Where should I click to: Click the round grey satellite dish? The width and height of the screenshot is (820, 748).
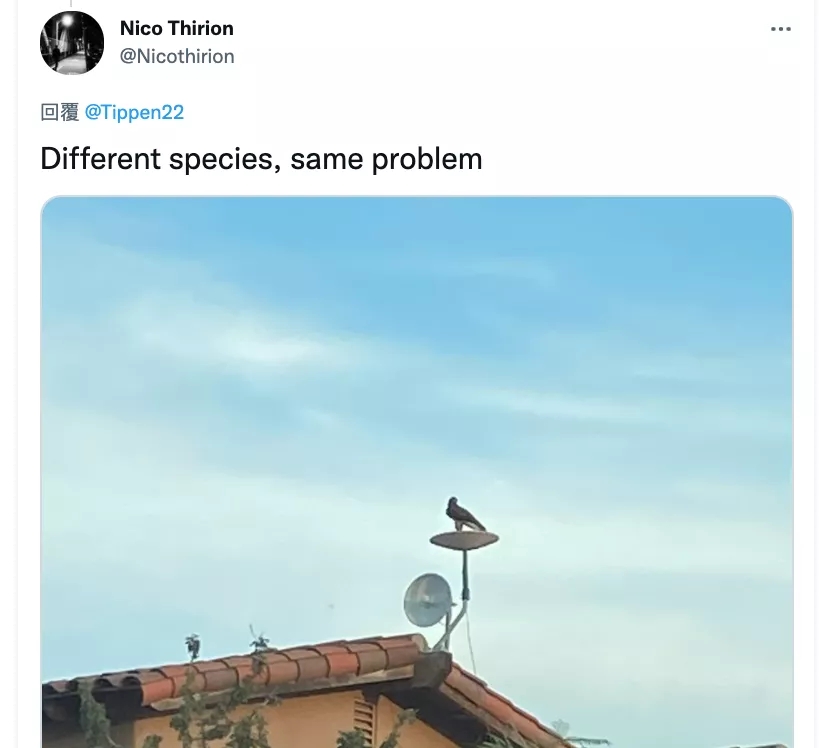tap(427, 600)
